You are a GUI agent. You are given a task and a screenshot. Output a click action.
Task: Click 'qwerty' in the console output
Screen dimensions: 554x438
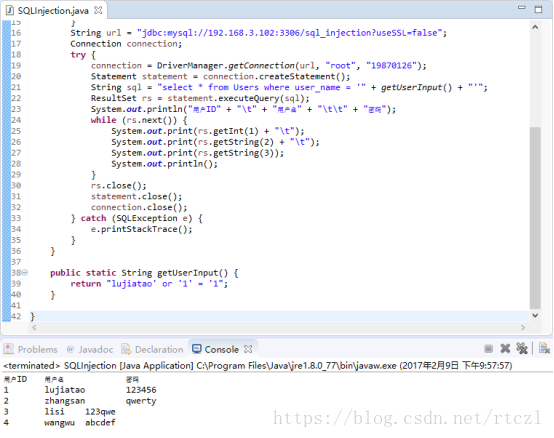[141, 401]
